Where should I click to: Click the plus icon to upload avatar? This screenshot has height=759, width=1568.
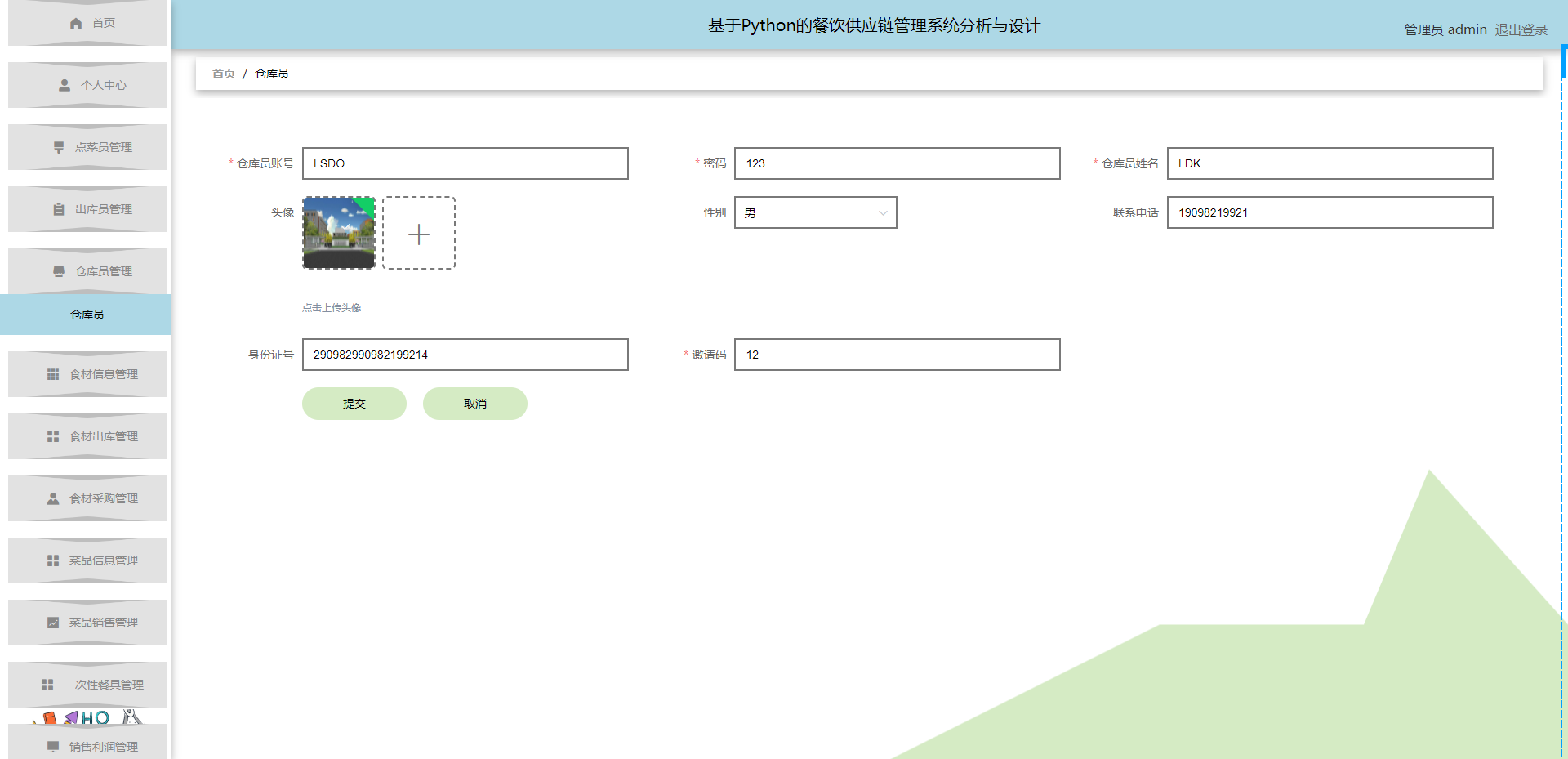(419, 234)
